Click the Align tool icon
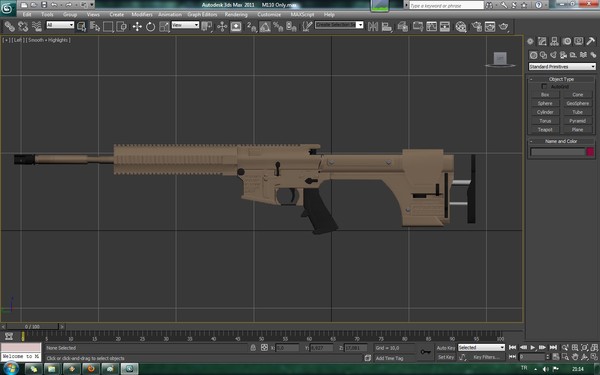The width and height of the screenshot is (600, 375). [x=387, y=26]
